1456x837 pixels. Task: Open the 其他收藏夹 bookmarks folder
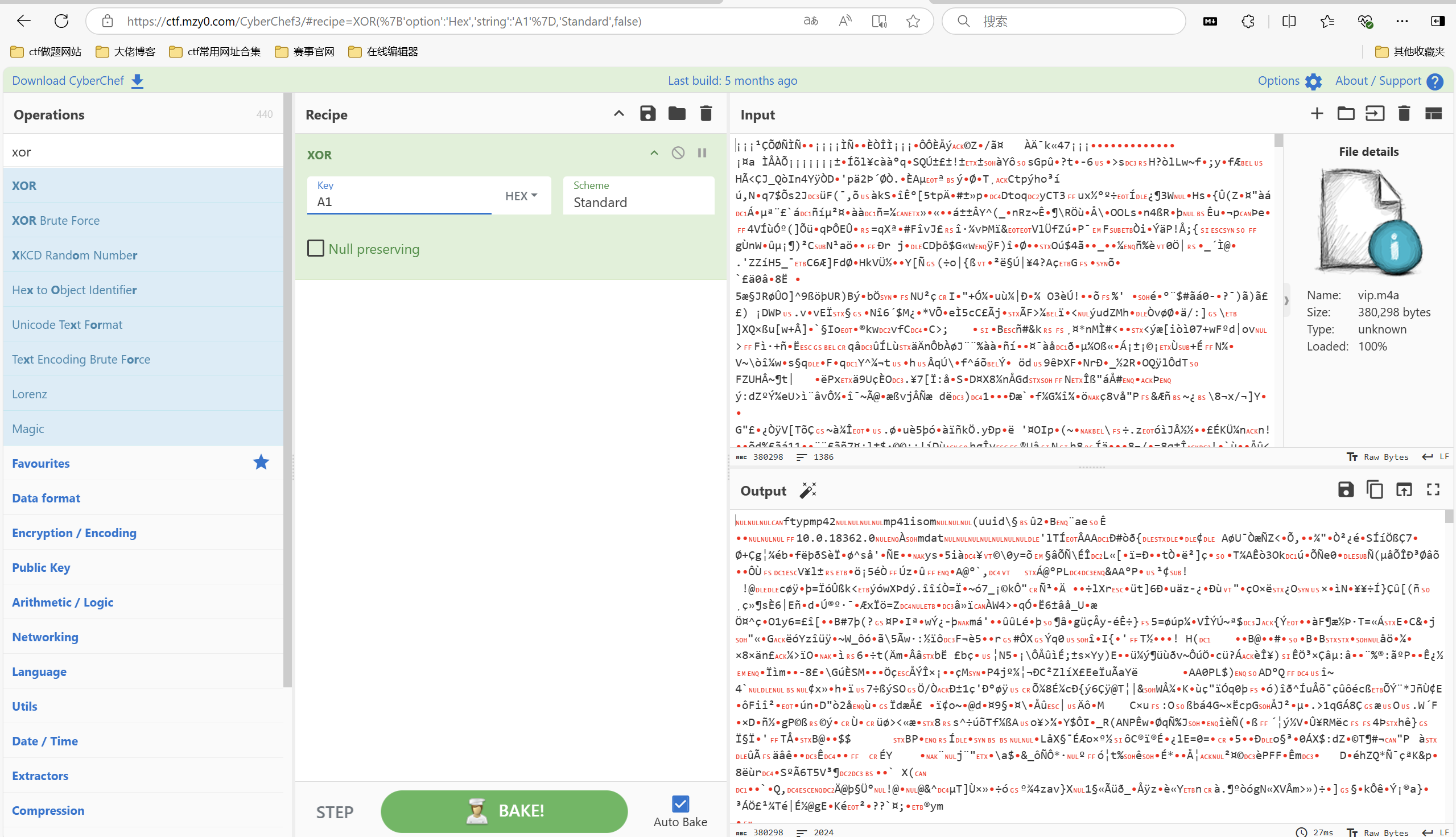click(1410, 52)
